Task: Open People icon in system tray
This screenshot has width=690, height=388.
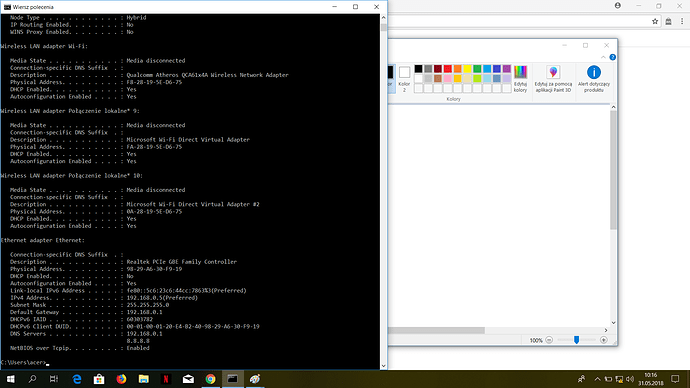Action: (581, 379)
